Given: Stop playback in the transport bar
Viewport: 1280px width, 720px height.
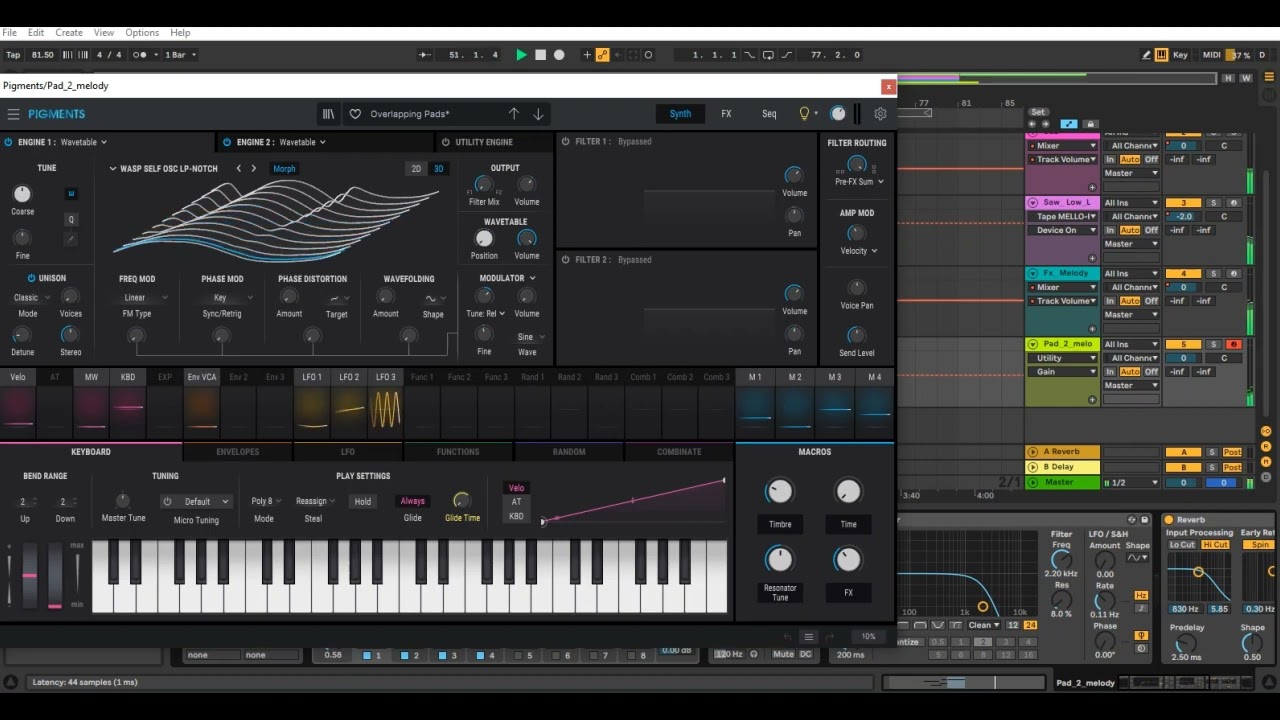Looking at the screenshot, I should (540, 55).
